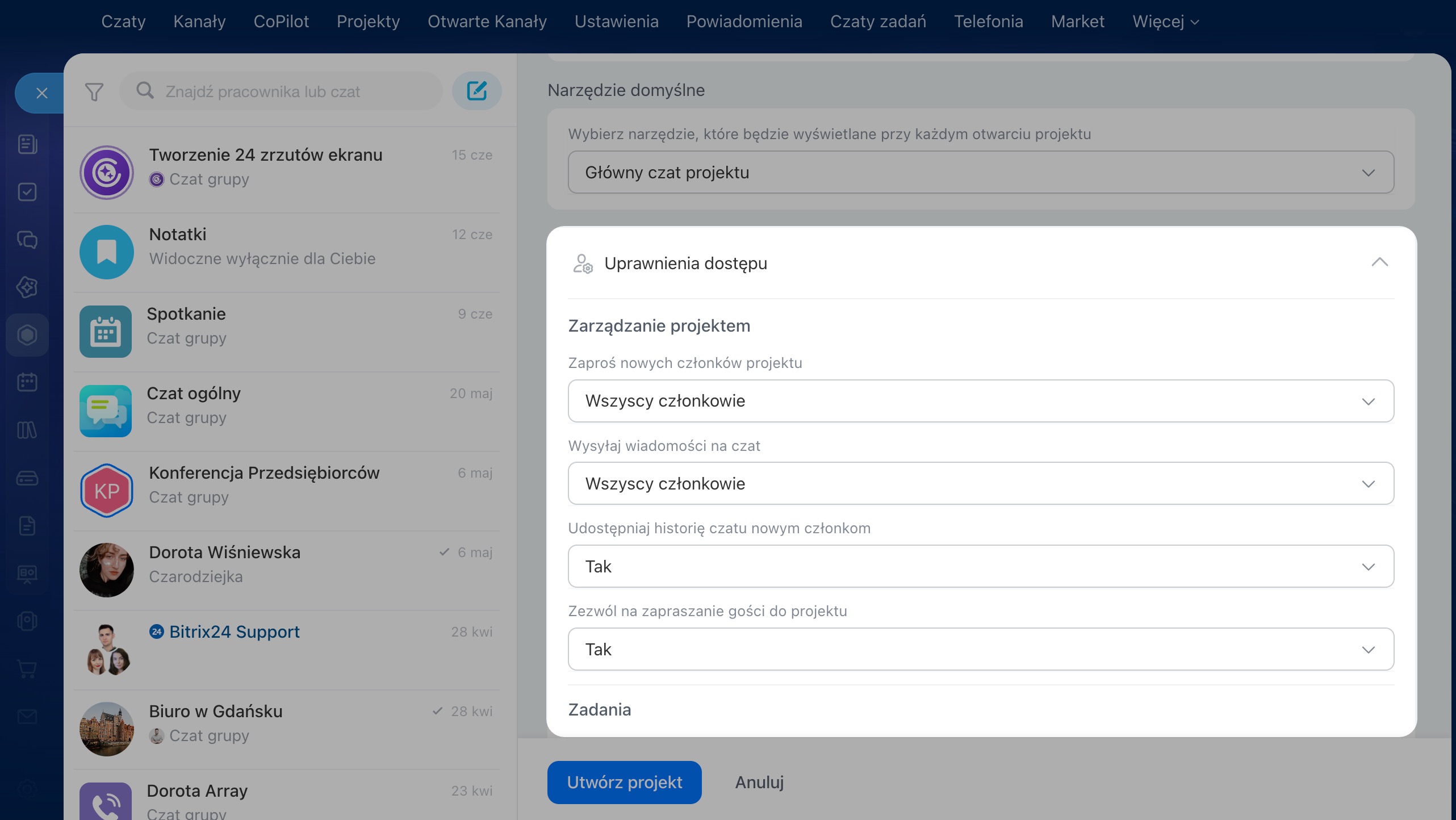Open the drive storage icon in sidebar
Screen dimensions: 1456x820
pyautogui.click(x=27, y=478)
